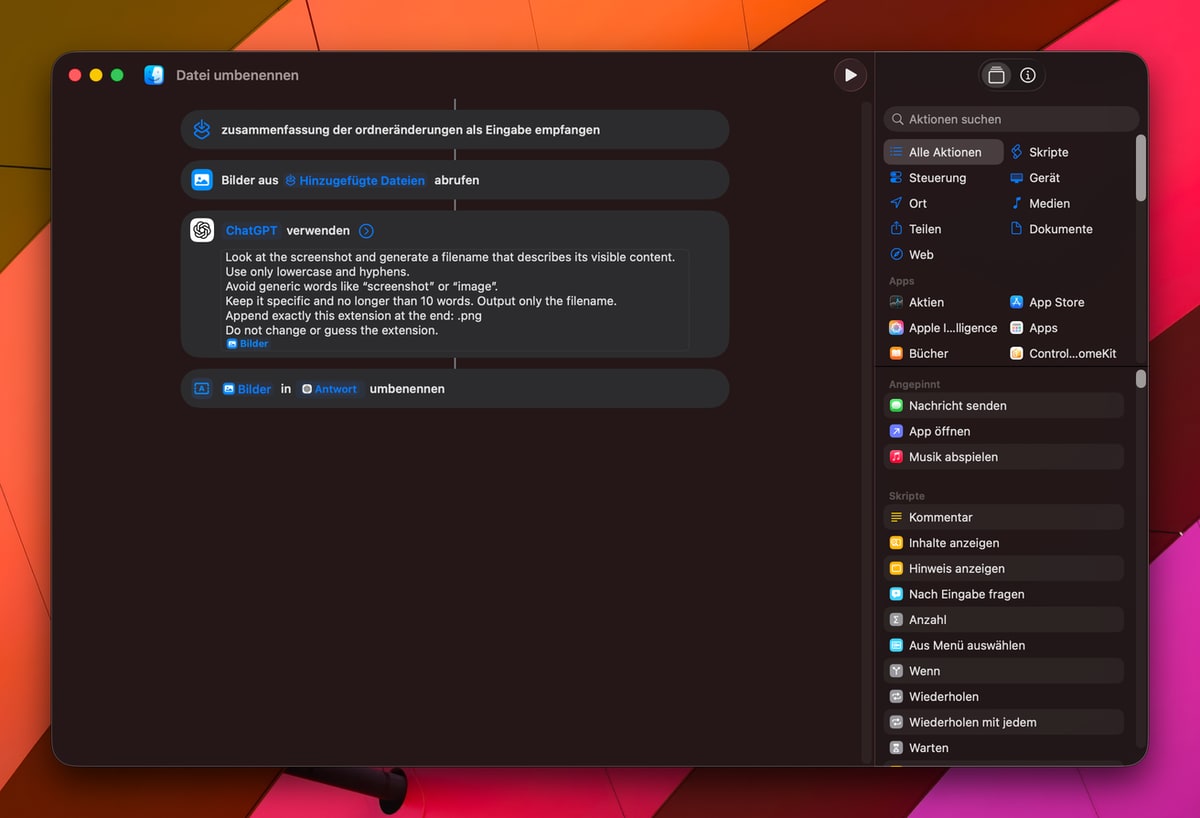Show shortcut details info icon
Screen dimensions: 1200x818
(x=1027, y=75)
